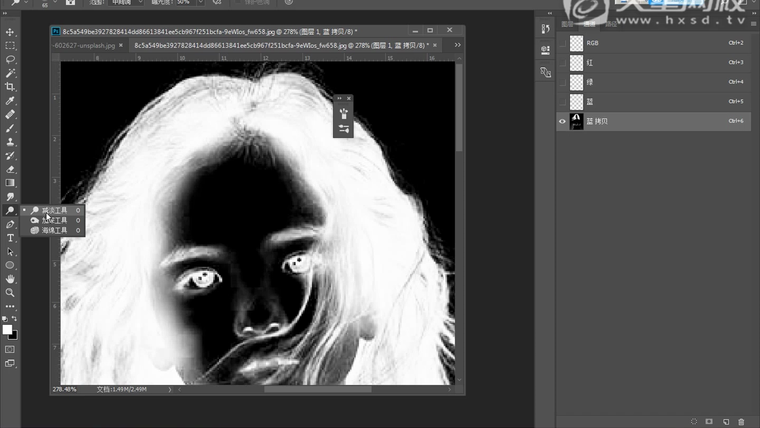Switch to the 602627-unsplash.jpg document tab

84,46
